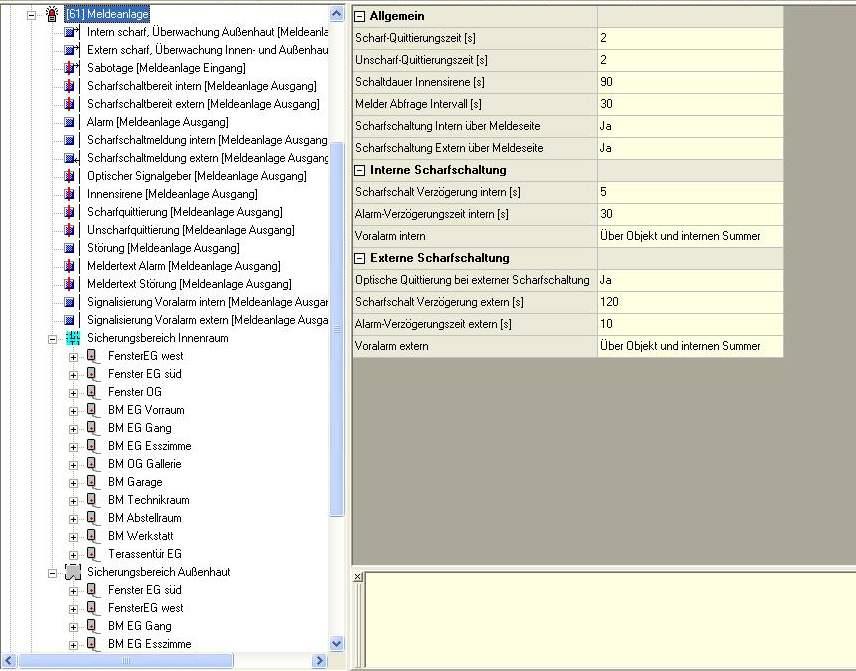Collapse the Externe Scharfschaltung property group
The width and height of the screenshot is (856, 671).
(x=359, y=258)
